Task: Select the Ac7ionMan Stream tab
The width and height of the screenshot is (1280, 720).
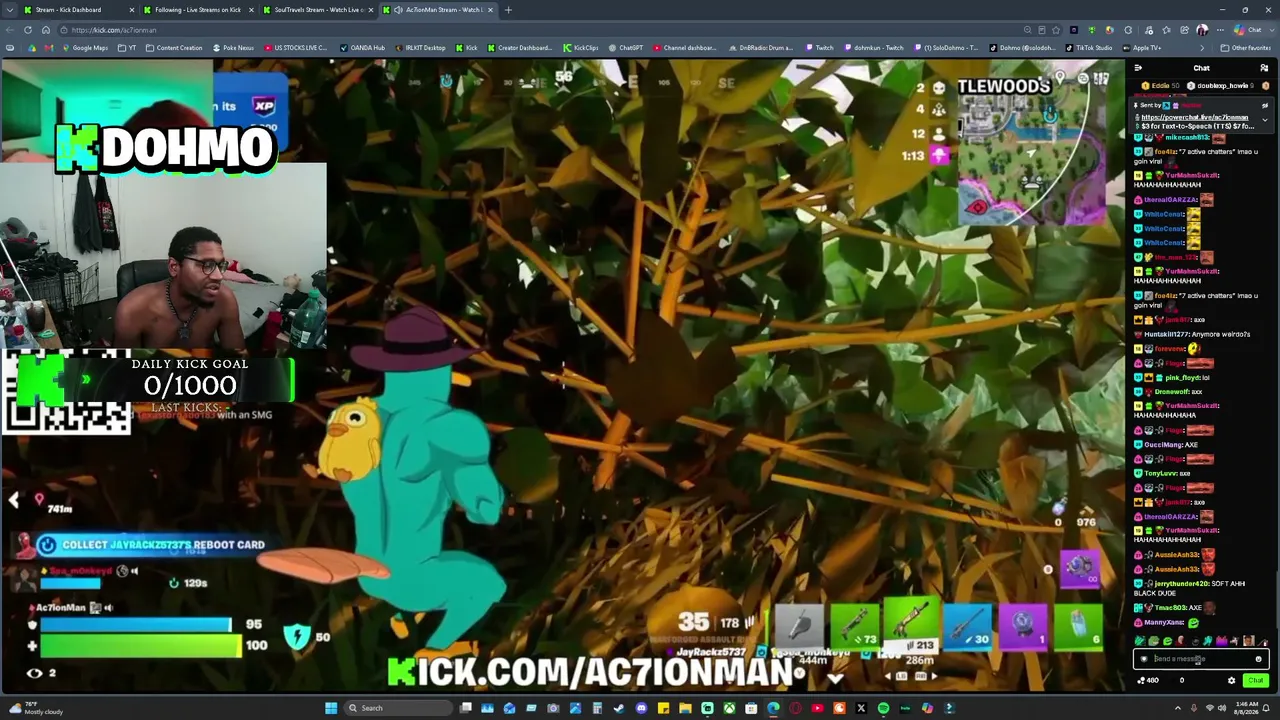Action: (x=438, y=10)
